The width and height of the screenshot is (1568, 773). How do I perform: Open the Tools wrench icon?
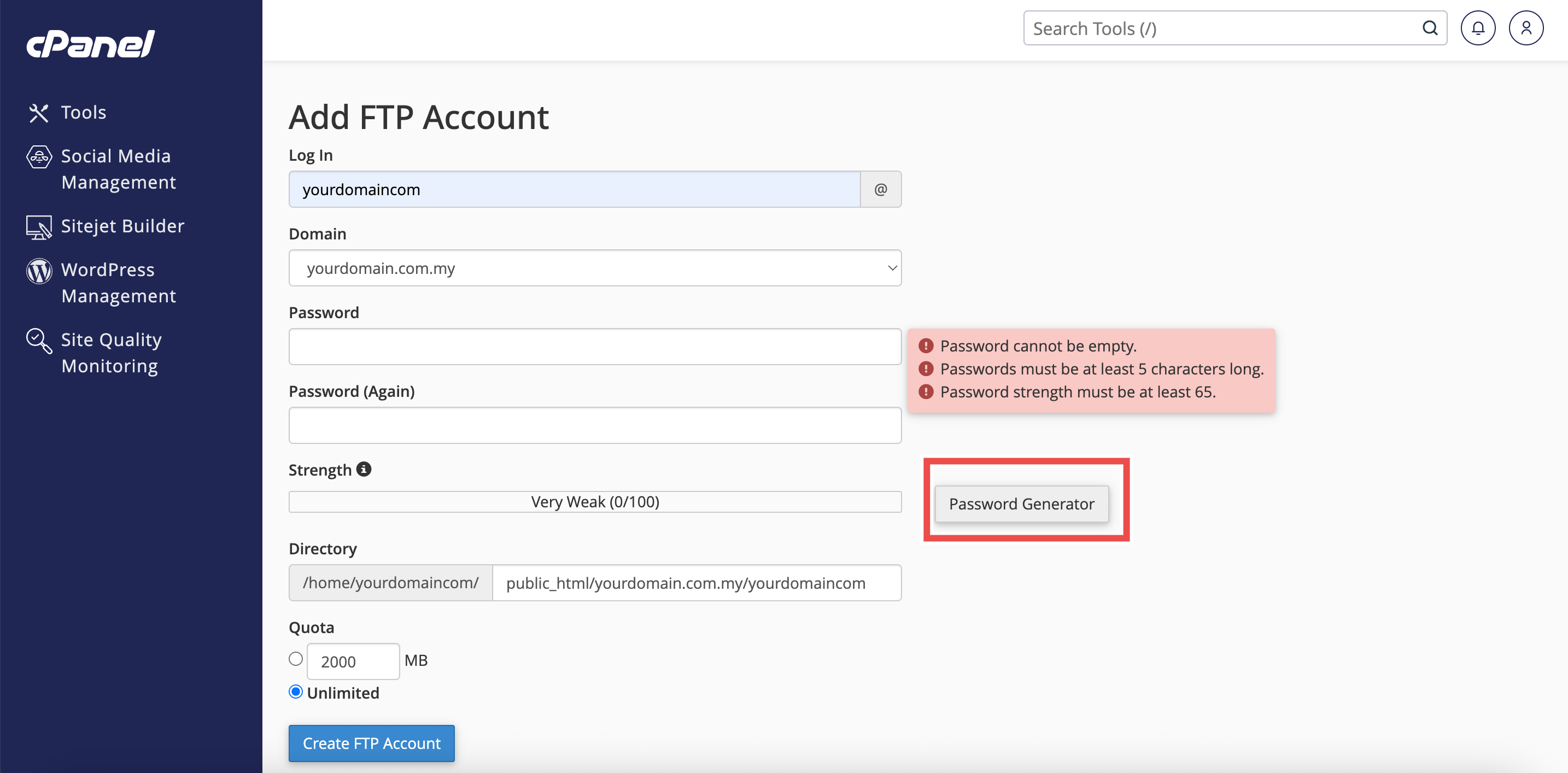(39, 113)
